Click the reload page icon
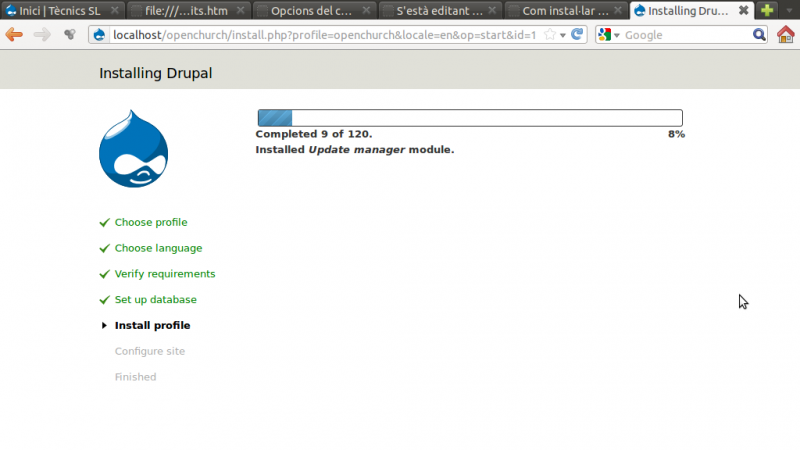This screenshot has height=450, width=800. pos(577,34)
